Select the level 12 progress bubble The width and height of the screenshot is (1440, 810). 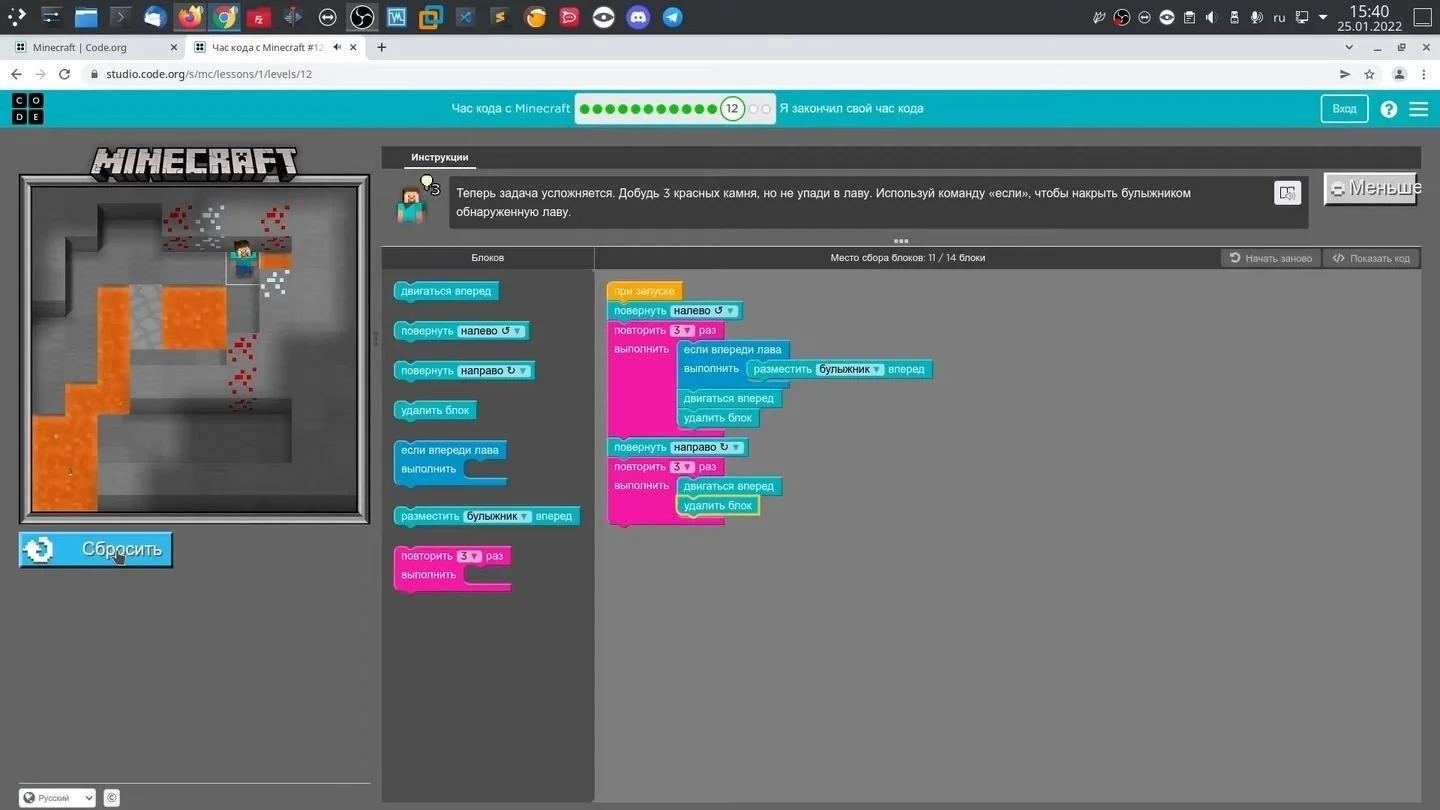tap(732, 108)
